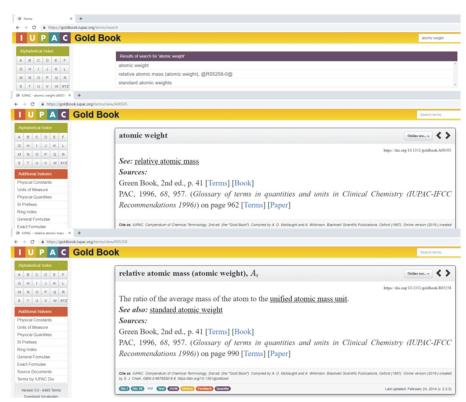466x402 pixels.
Task: Go back using the top browser's arrow
Action: point(18,27)
